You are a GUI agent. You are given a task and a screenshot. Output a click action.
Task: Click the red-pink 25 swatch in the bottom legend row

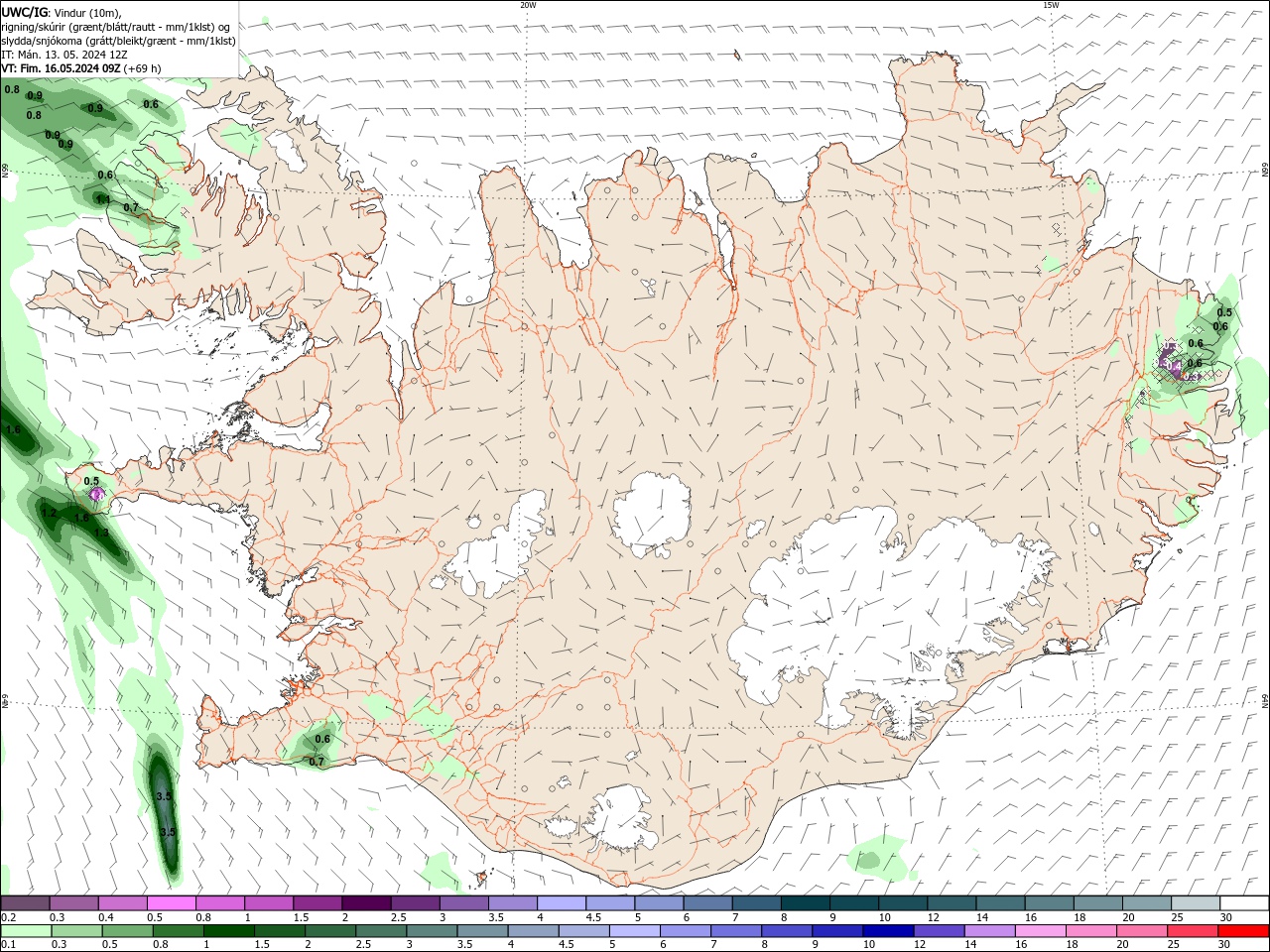point(1194,931)
